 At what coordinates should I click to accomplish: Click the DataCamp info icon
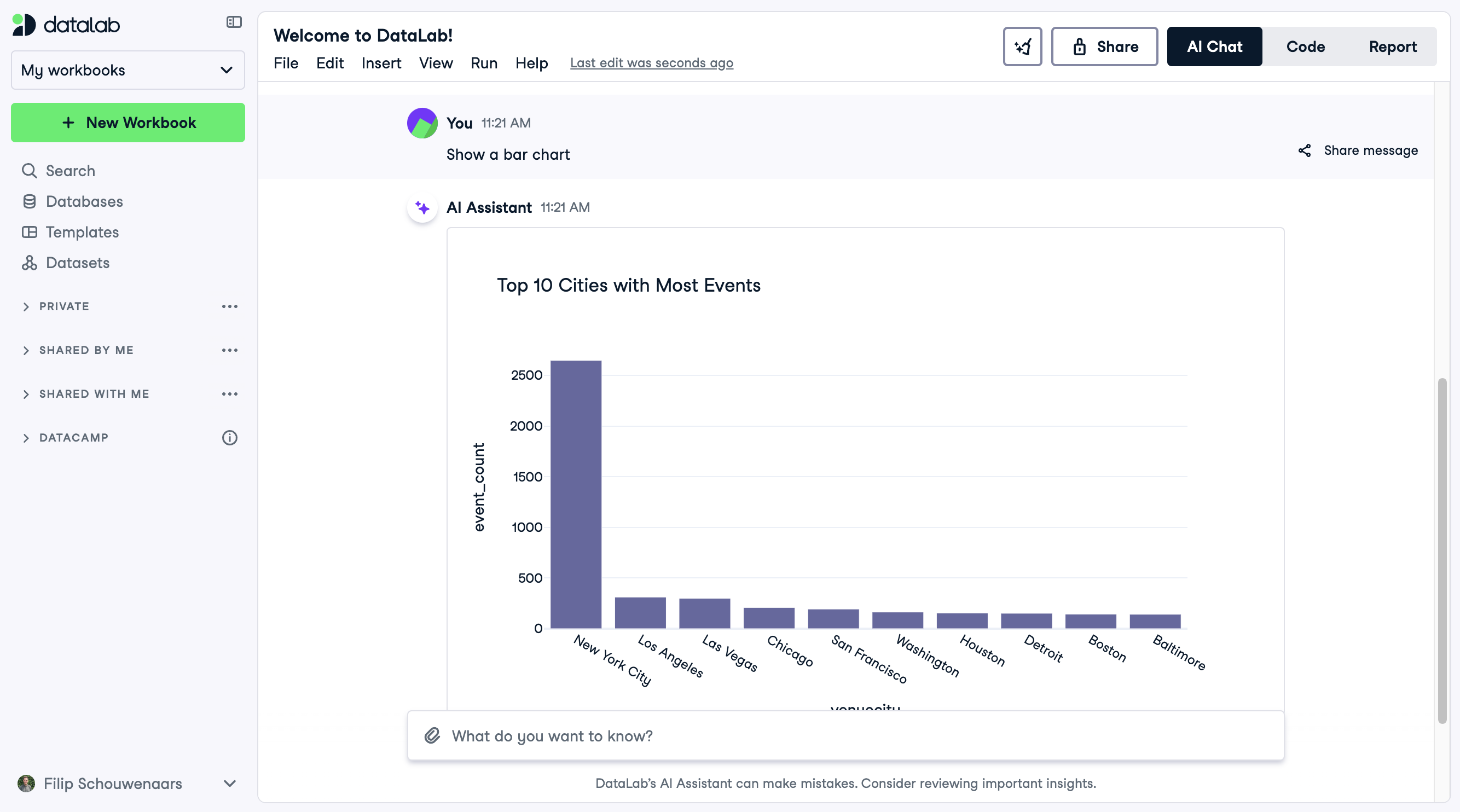tap(229, 437)
